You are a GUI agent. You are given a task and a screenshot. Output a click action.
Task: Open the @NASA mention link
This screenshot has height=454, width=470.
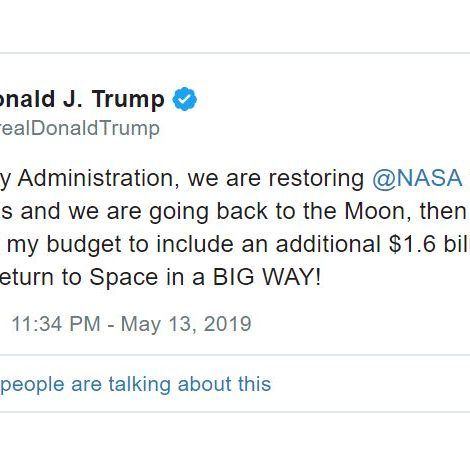pyautogui.click(x=417, y=178)
